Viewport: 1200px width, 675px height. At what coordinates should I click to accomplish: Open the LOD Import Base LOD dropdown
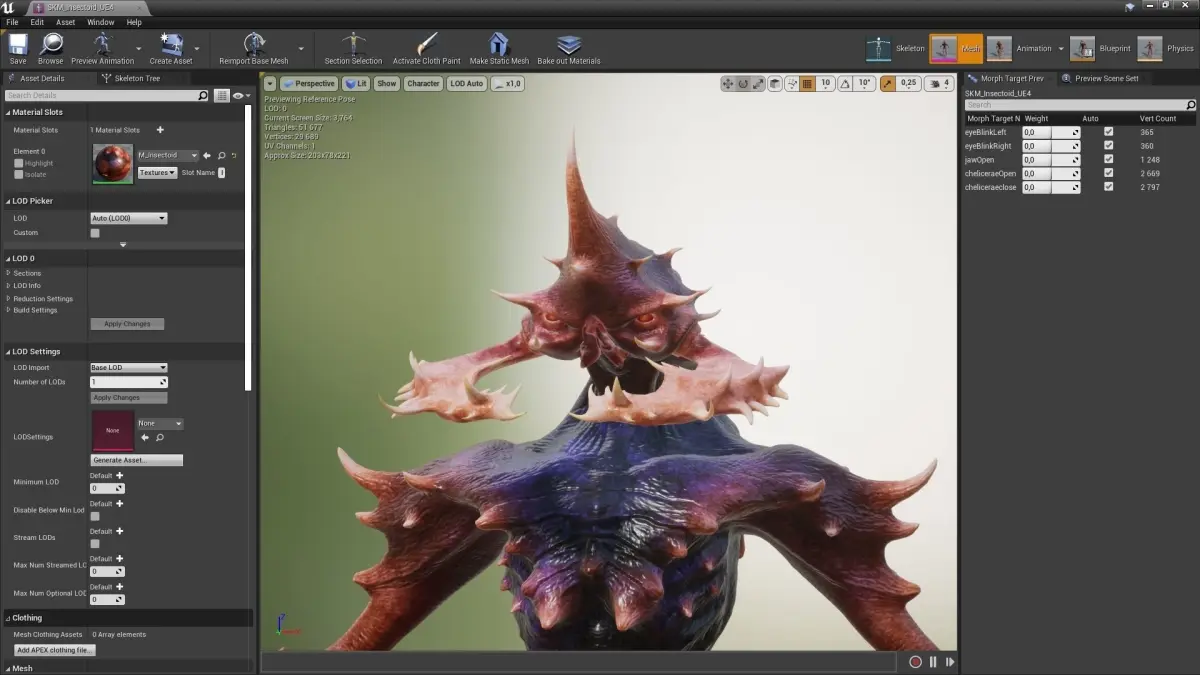(x=128, y=368)
